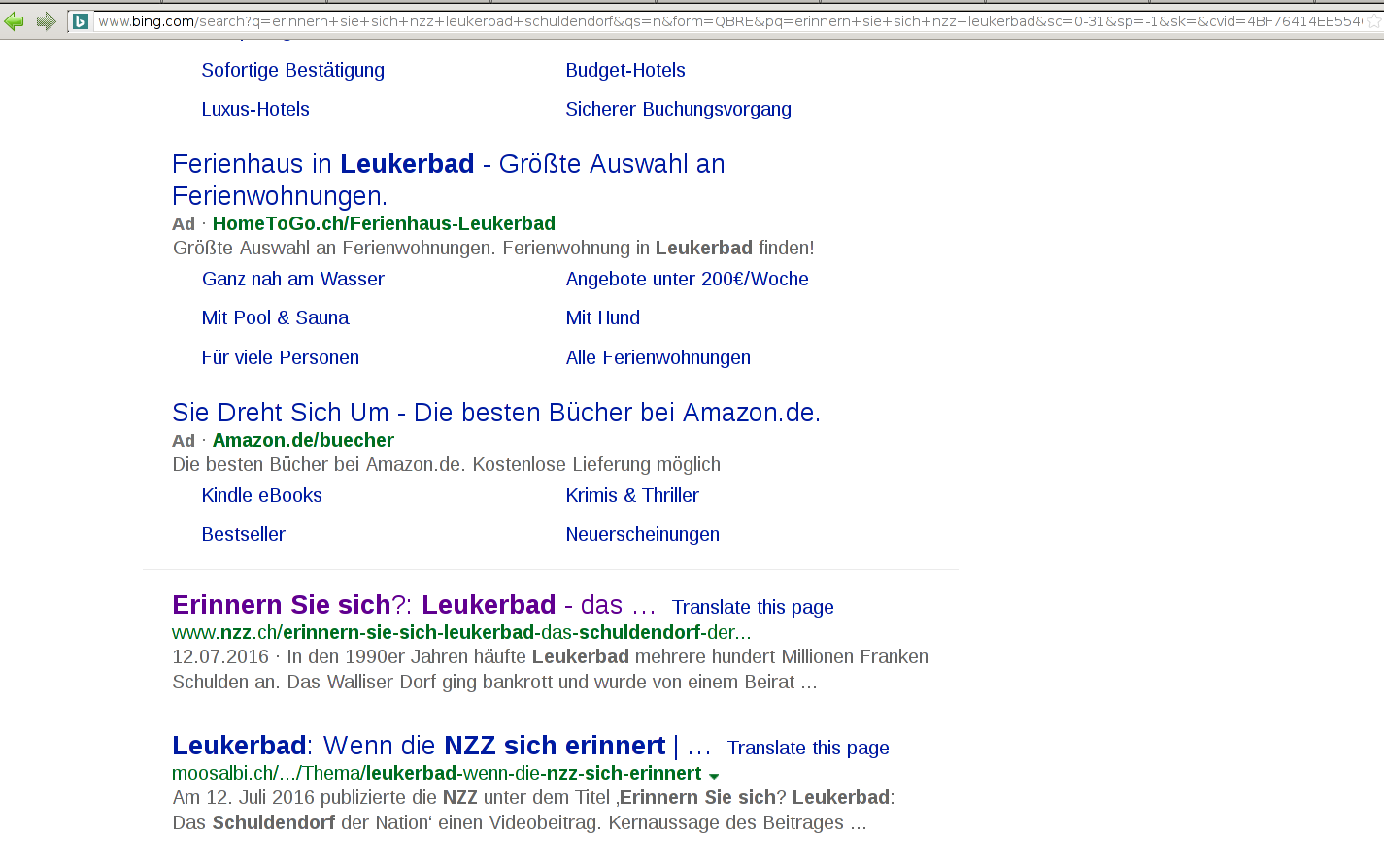Open 'Neuerscheinungen' link
The width and height of the screenshot is (1384, 868).
(643, 534)
